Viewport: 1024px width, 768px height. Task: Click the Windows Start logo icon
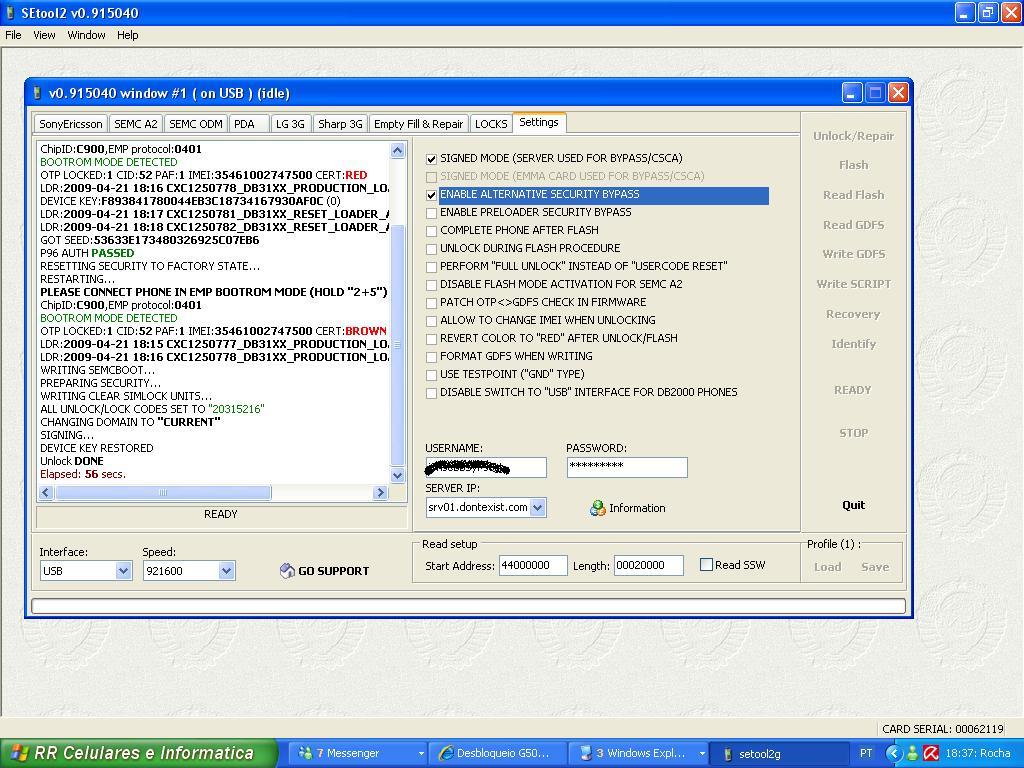tap(19, 753)
